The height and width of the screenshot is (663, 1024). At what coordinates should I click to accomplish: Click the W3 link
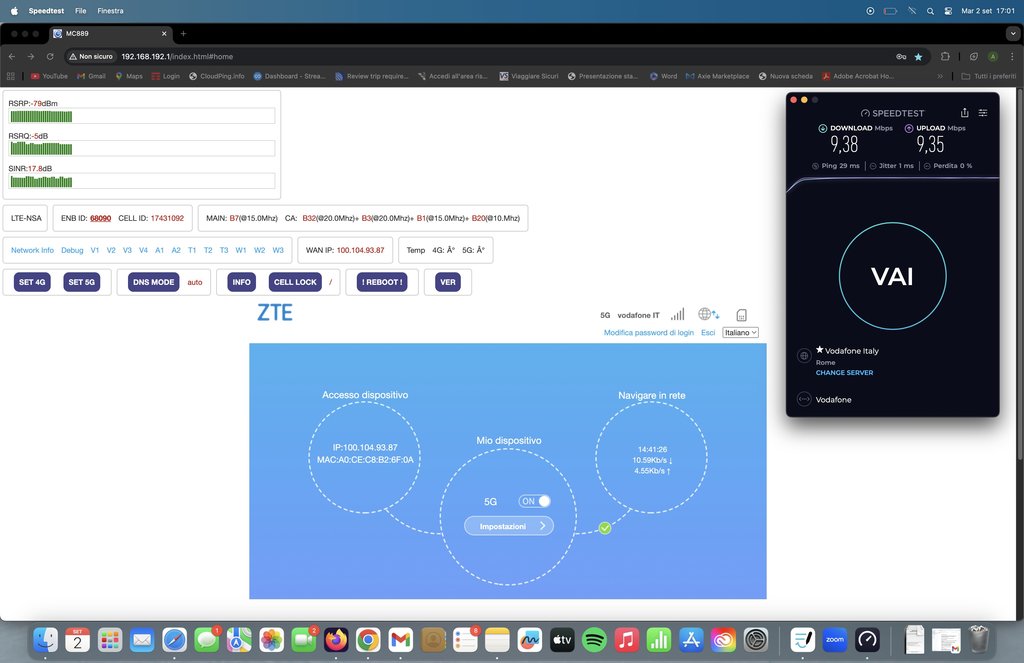(x=278, y=250)
